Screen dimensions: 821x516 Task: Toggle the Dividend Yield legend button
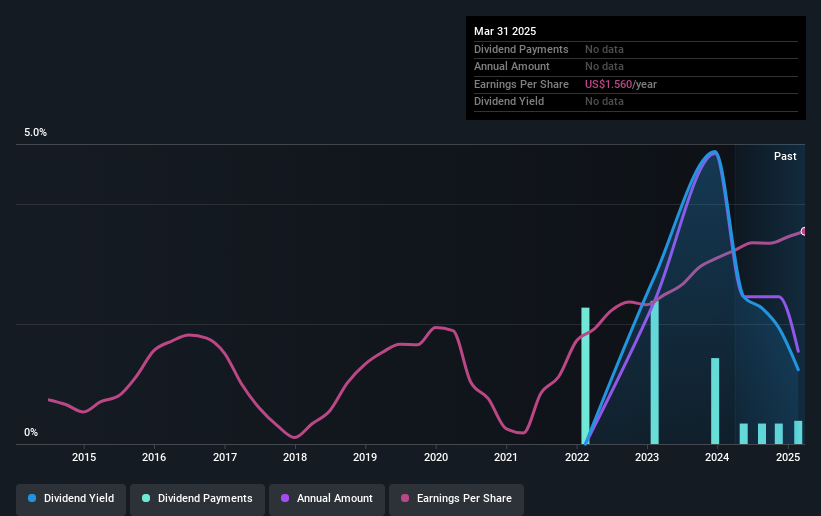point(71,499)
